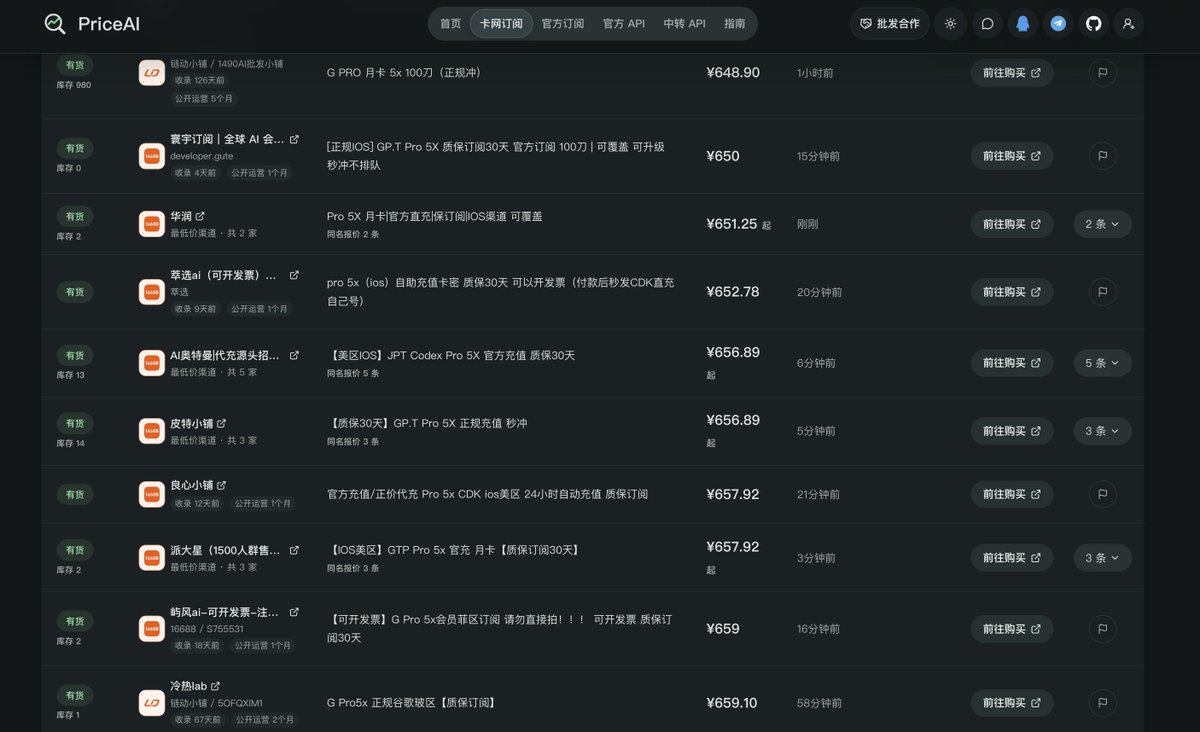The image size is (1200, 732).
Task: Click 前往购买 for AI奥特曼 listing
Action: click(1012, 363)
